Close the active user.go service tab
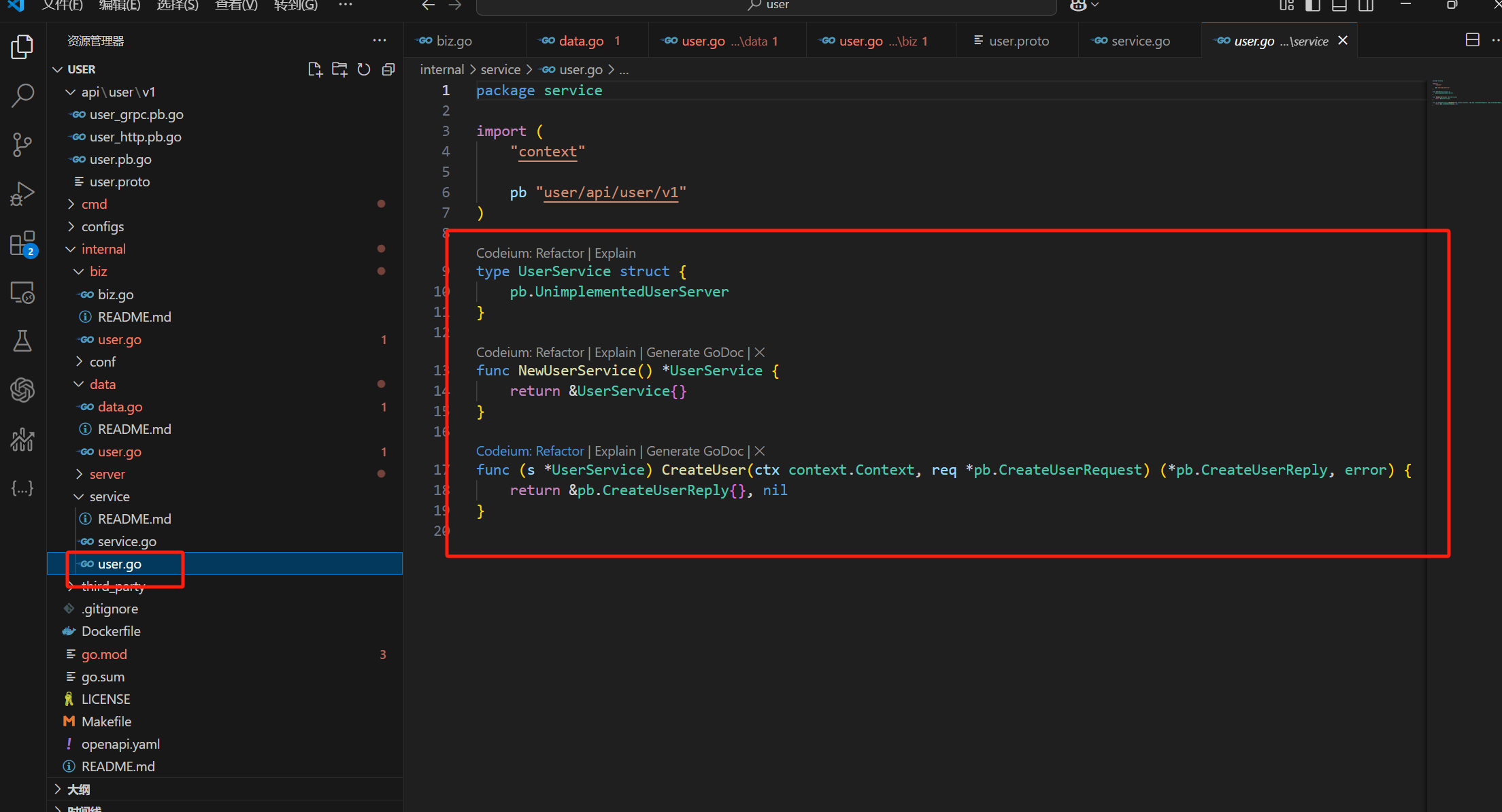 (x=1343, y=41)
